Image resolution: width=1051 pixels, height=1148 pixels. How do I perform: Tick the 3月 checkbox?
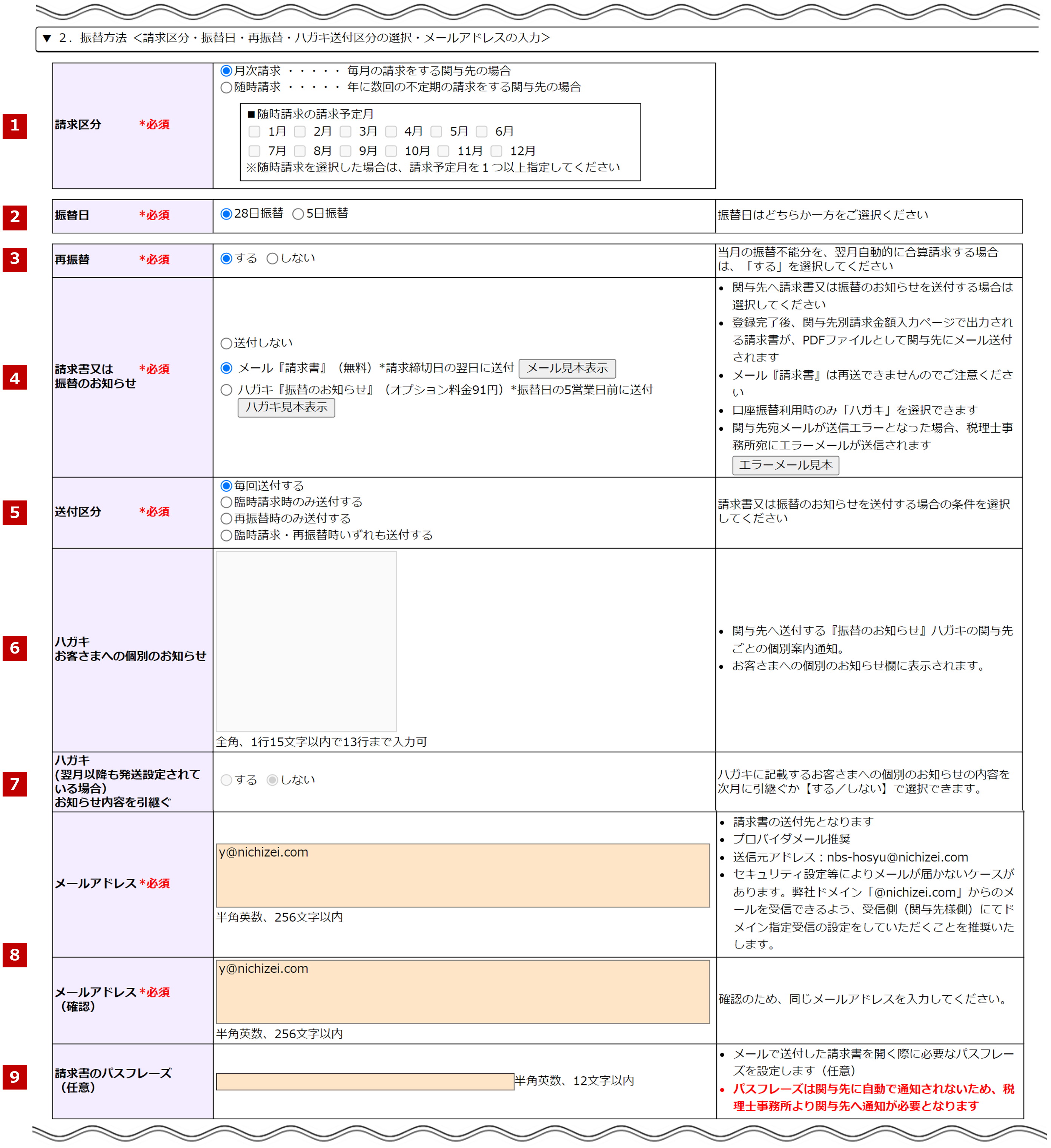tap(345, 132)
